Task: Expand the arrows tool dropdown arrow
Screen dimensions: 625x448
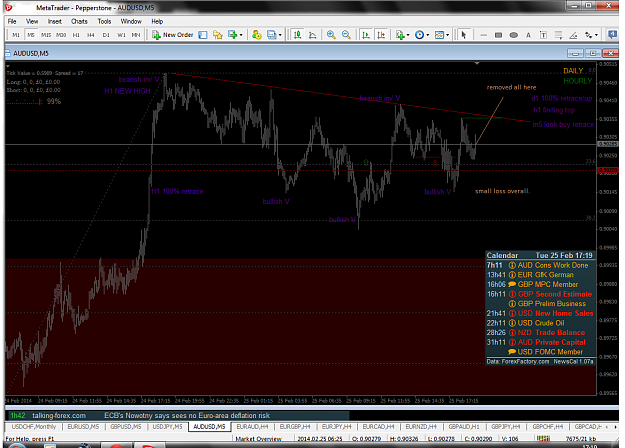Action: coord(596,35)
